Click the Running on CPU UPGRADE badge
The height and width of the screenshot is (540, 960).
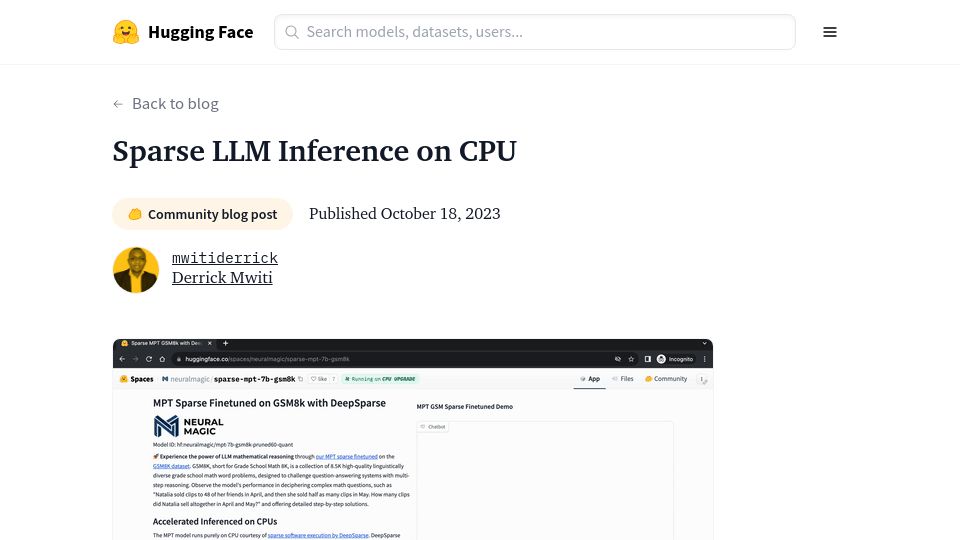[x=380, y=379]
